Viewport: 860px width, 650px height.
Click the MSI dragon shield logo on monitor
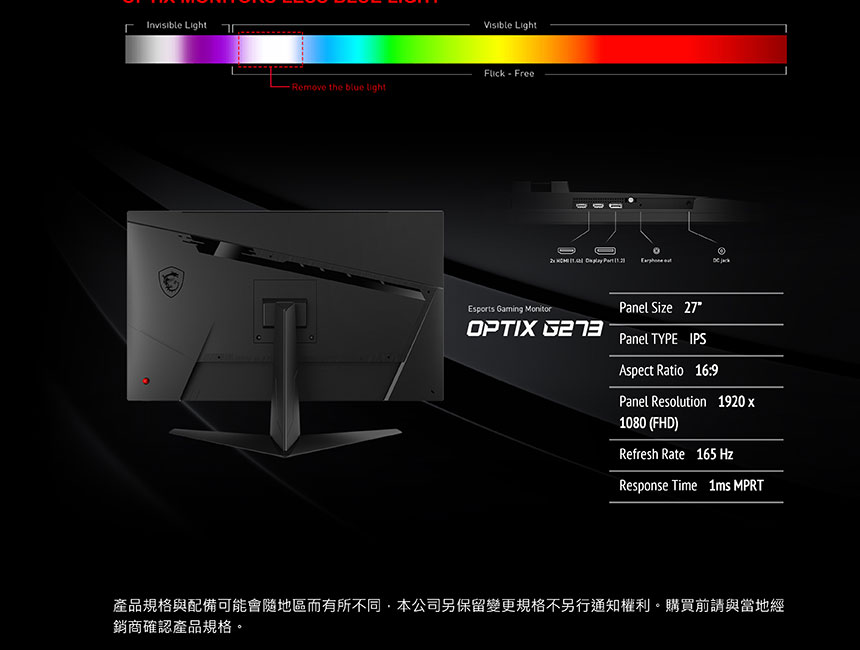(x=171, y=282)
